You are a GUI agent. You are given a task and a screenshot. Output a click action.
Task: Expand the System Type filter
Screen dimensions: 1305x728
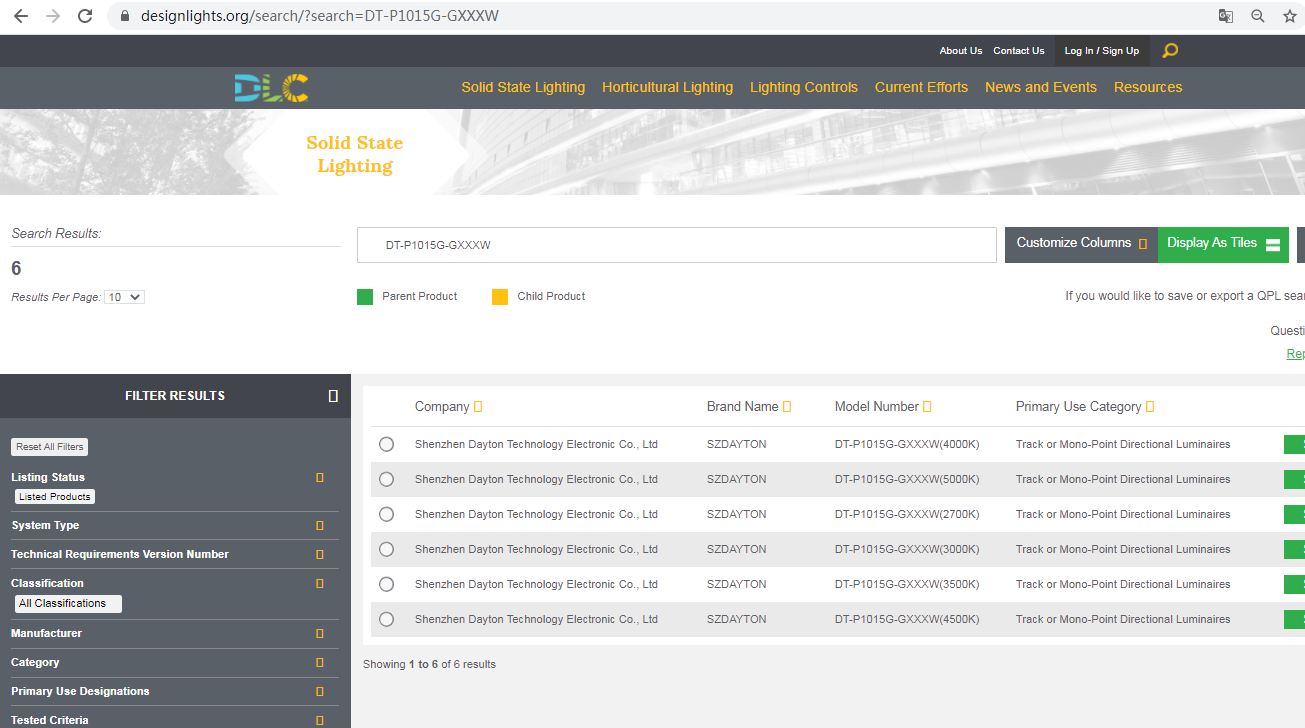(x=320, y=526)
